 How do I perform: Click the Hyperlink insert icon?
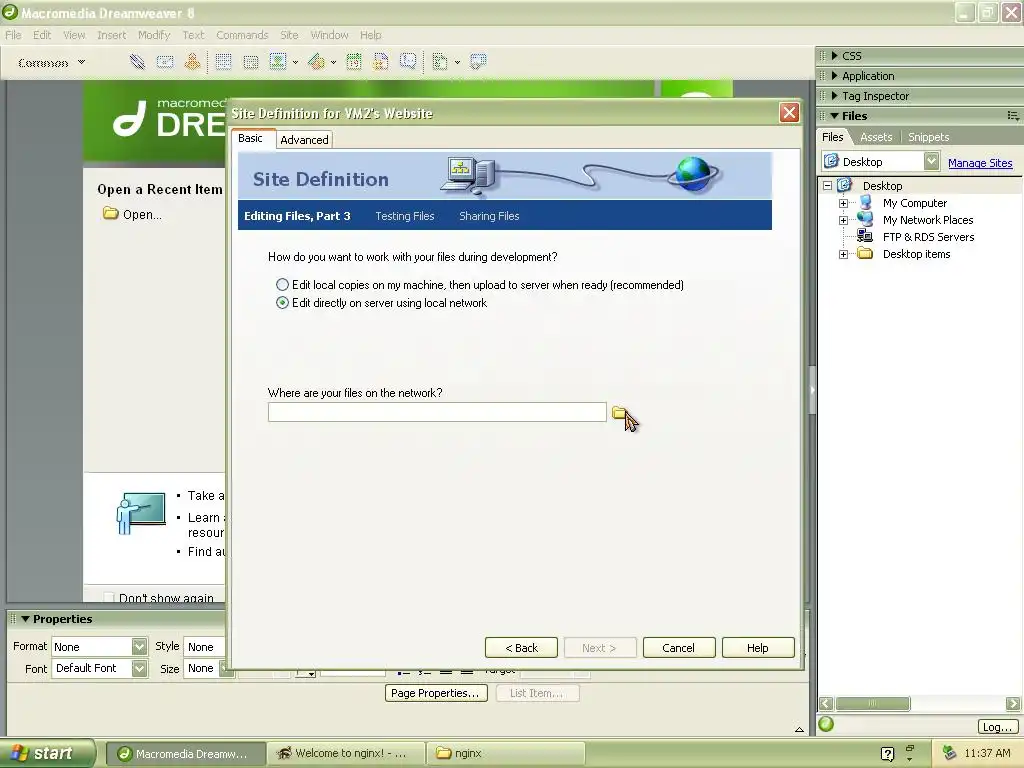[x=137, y=62]
